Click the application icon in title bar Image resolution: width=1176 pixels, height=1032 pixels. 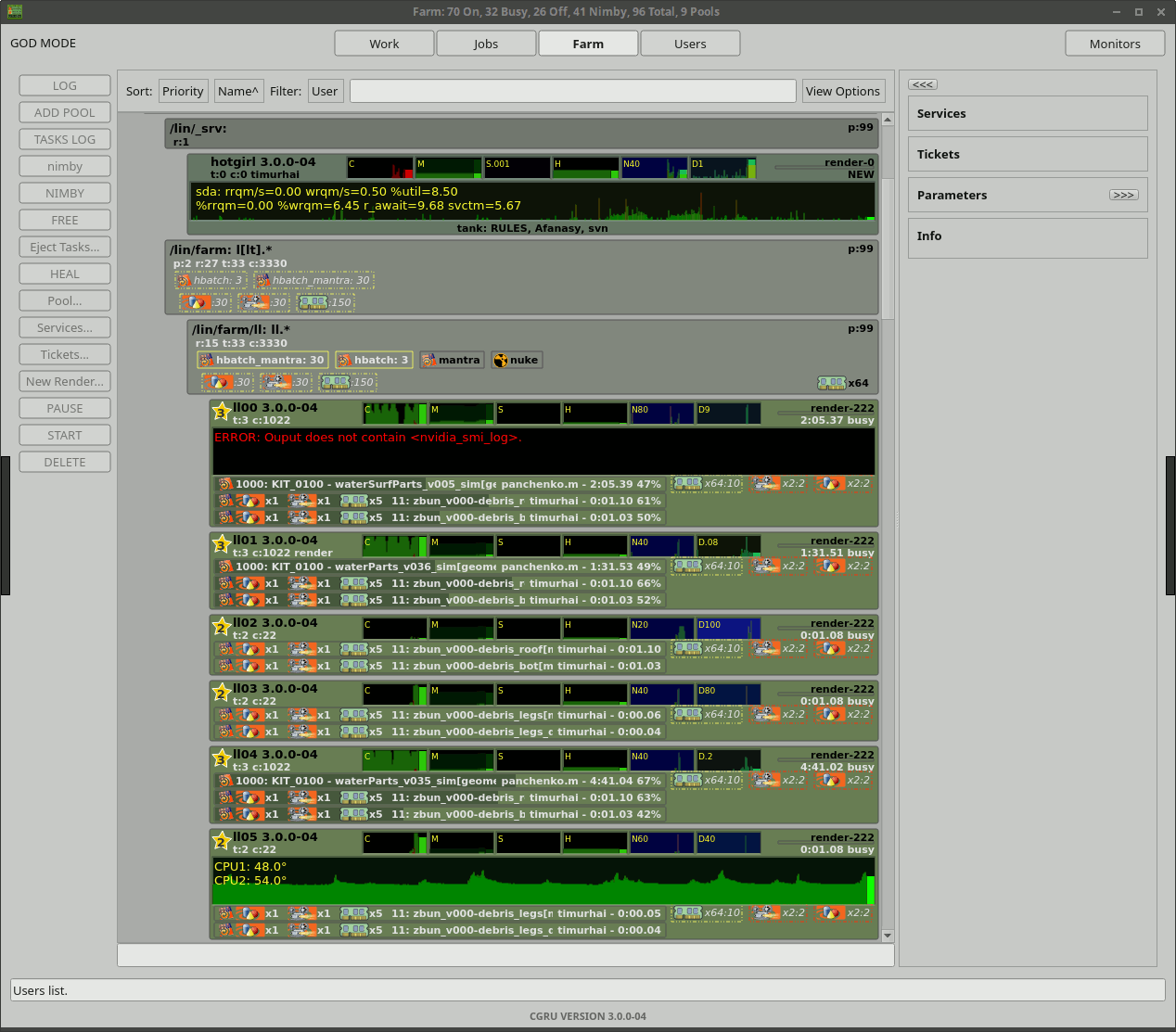click(x=14, y=12)
